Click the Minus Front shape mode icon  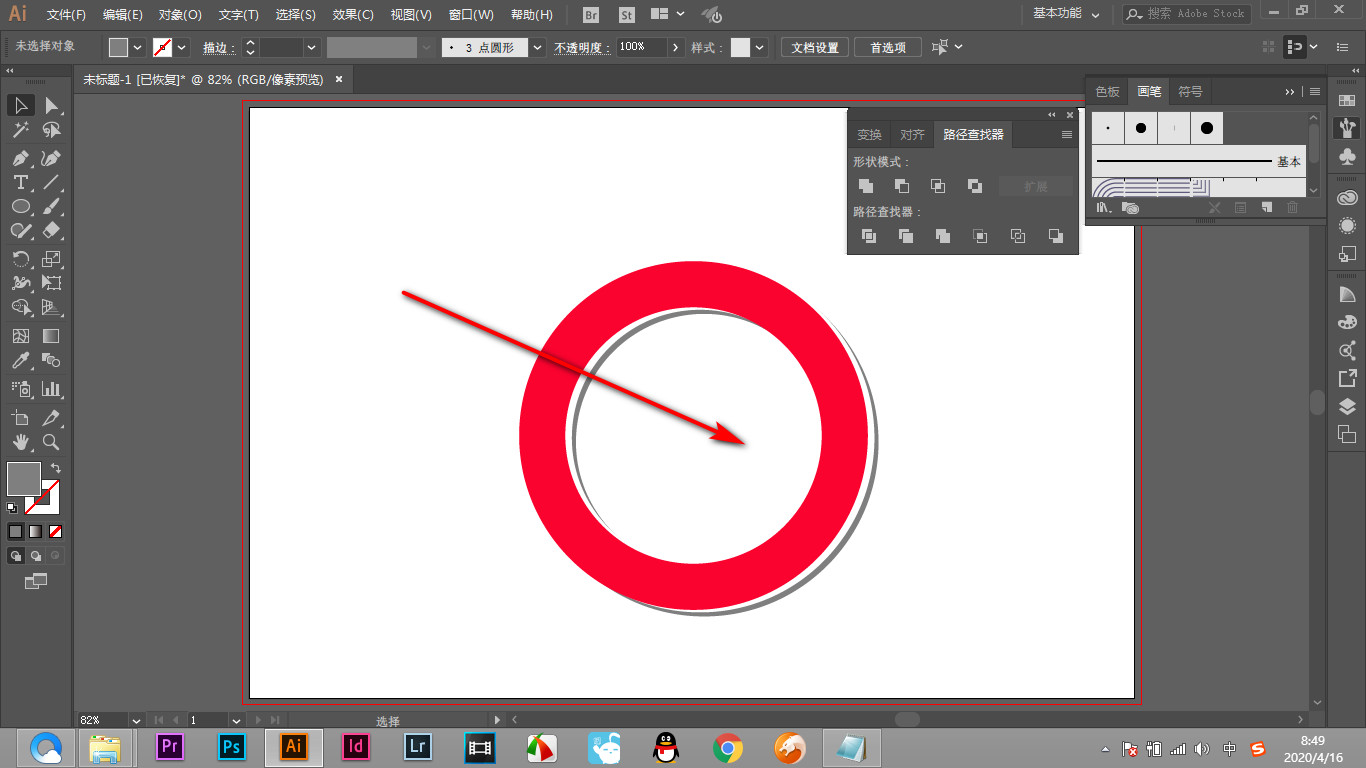pyautogui.click(x=902, y=186)
